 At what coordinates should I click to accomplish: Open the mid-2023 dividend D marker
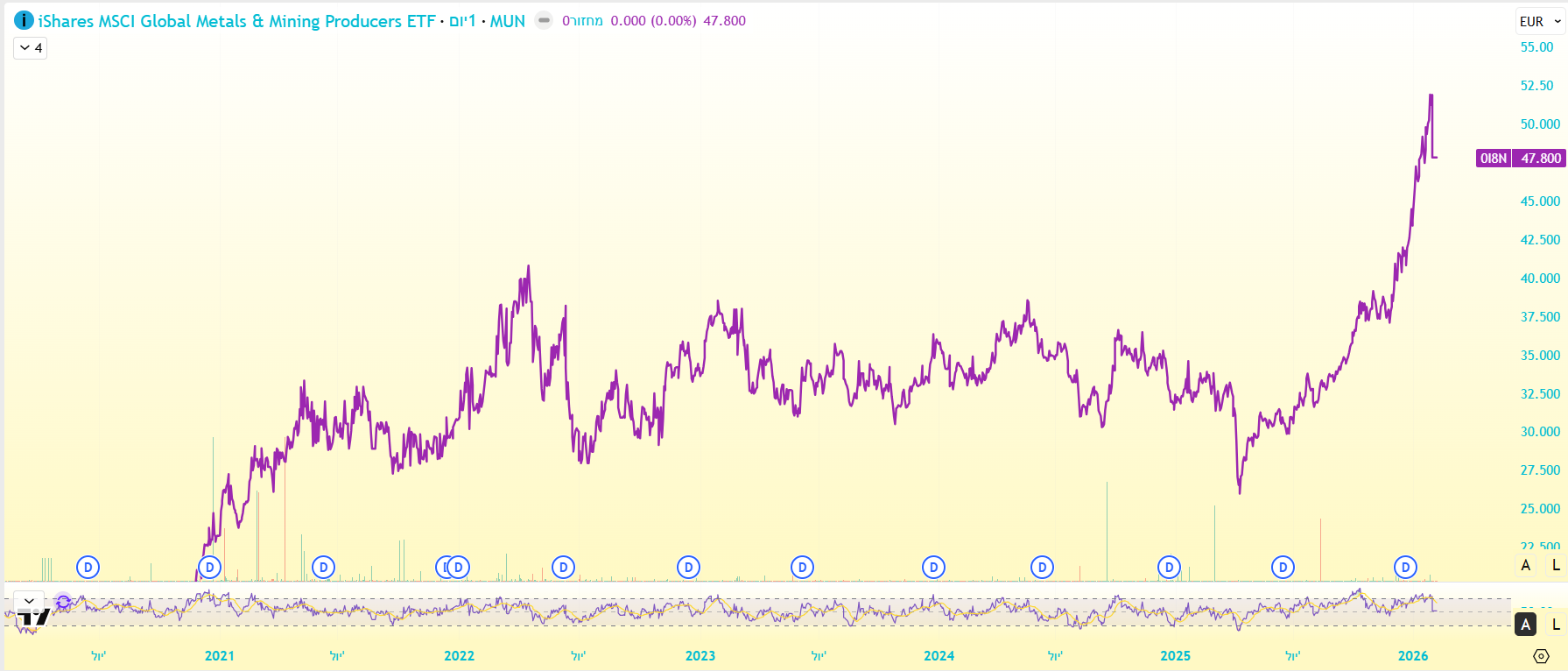[802, 568]
